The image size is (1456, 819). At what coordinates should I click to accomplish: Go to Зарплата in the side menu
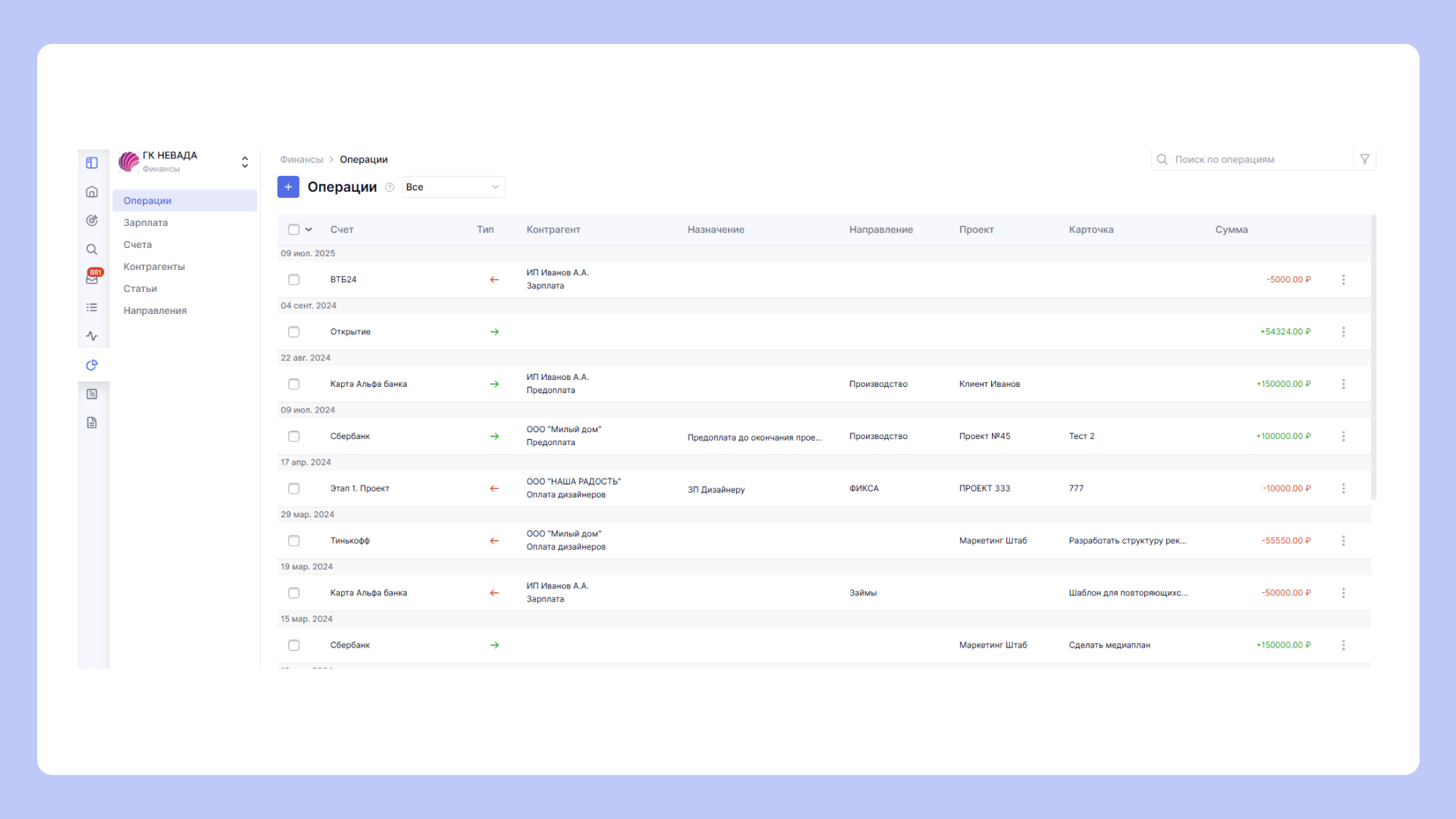point(146,223)
